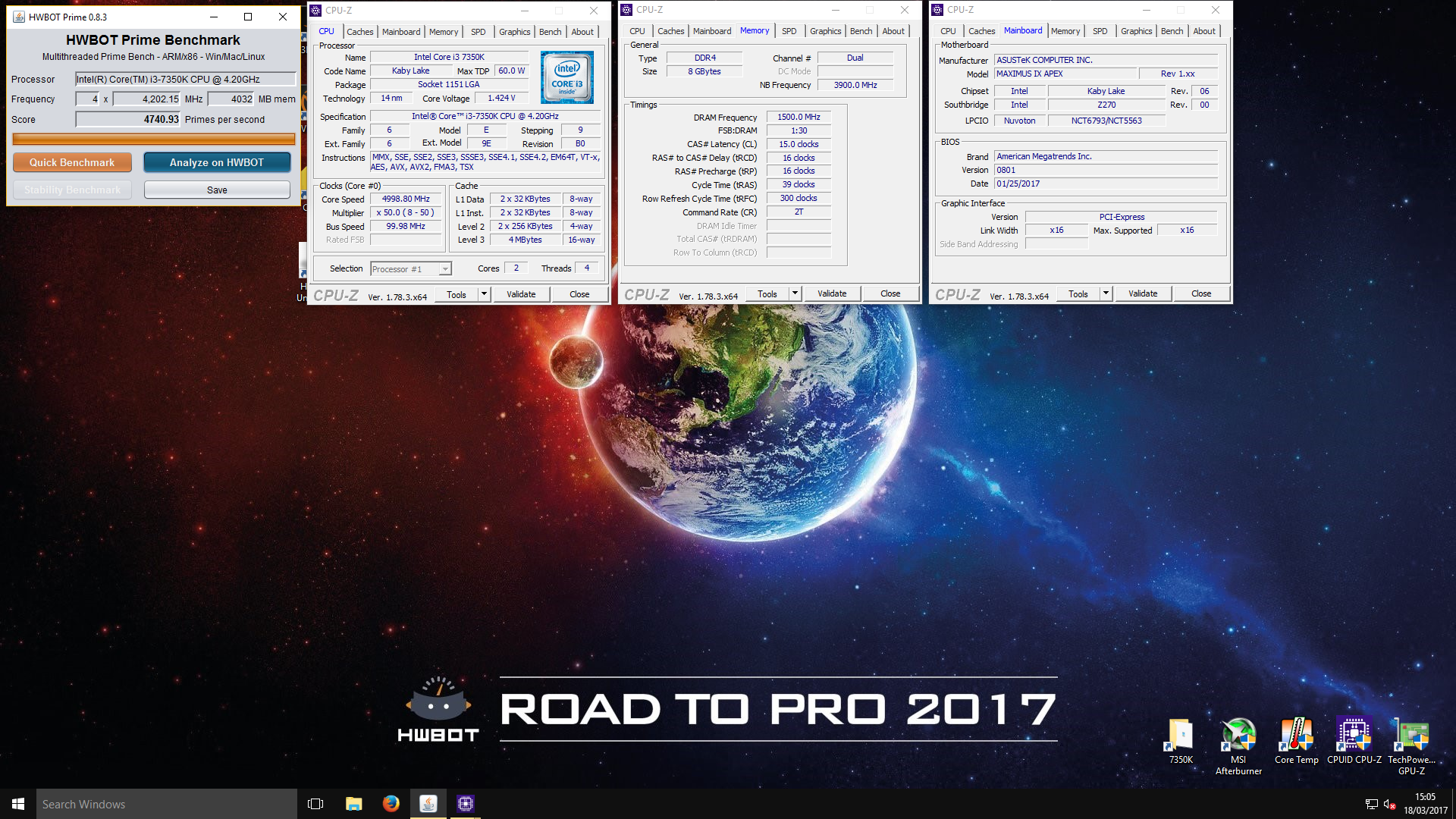Click Tools button in Memory window

coord(767,293)
